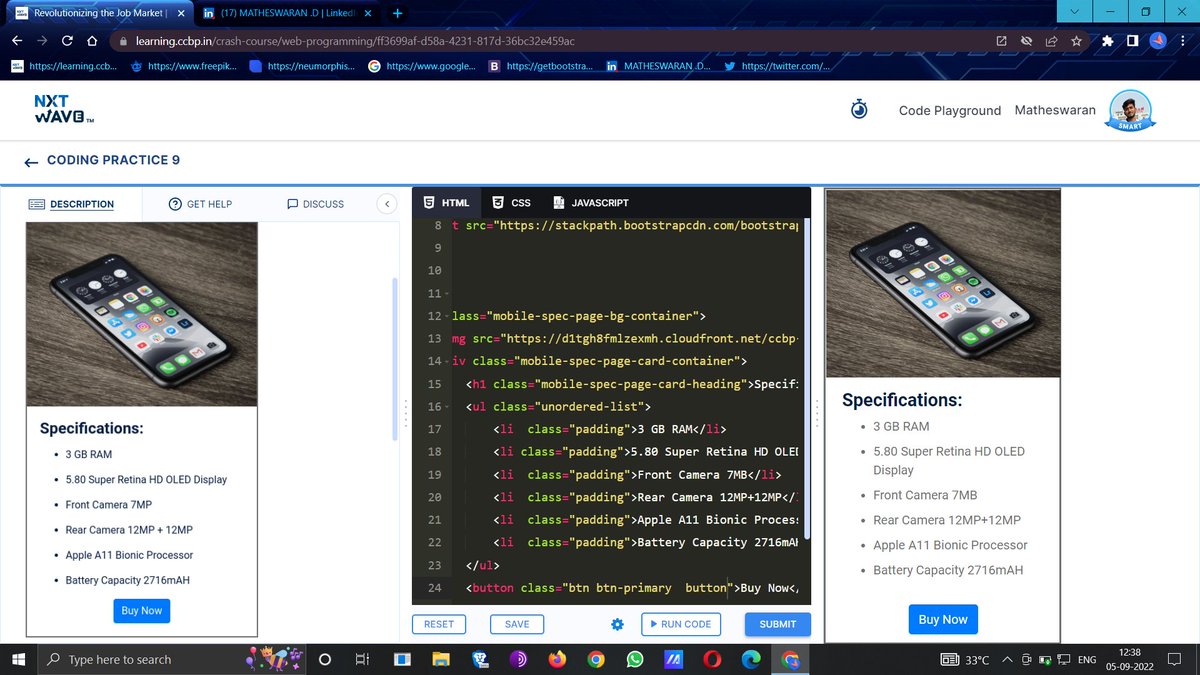Open the Google bookmark
Viewport: 1200px width, 675px height.
pyautogui.click(x=421, y=66)
